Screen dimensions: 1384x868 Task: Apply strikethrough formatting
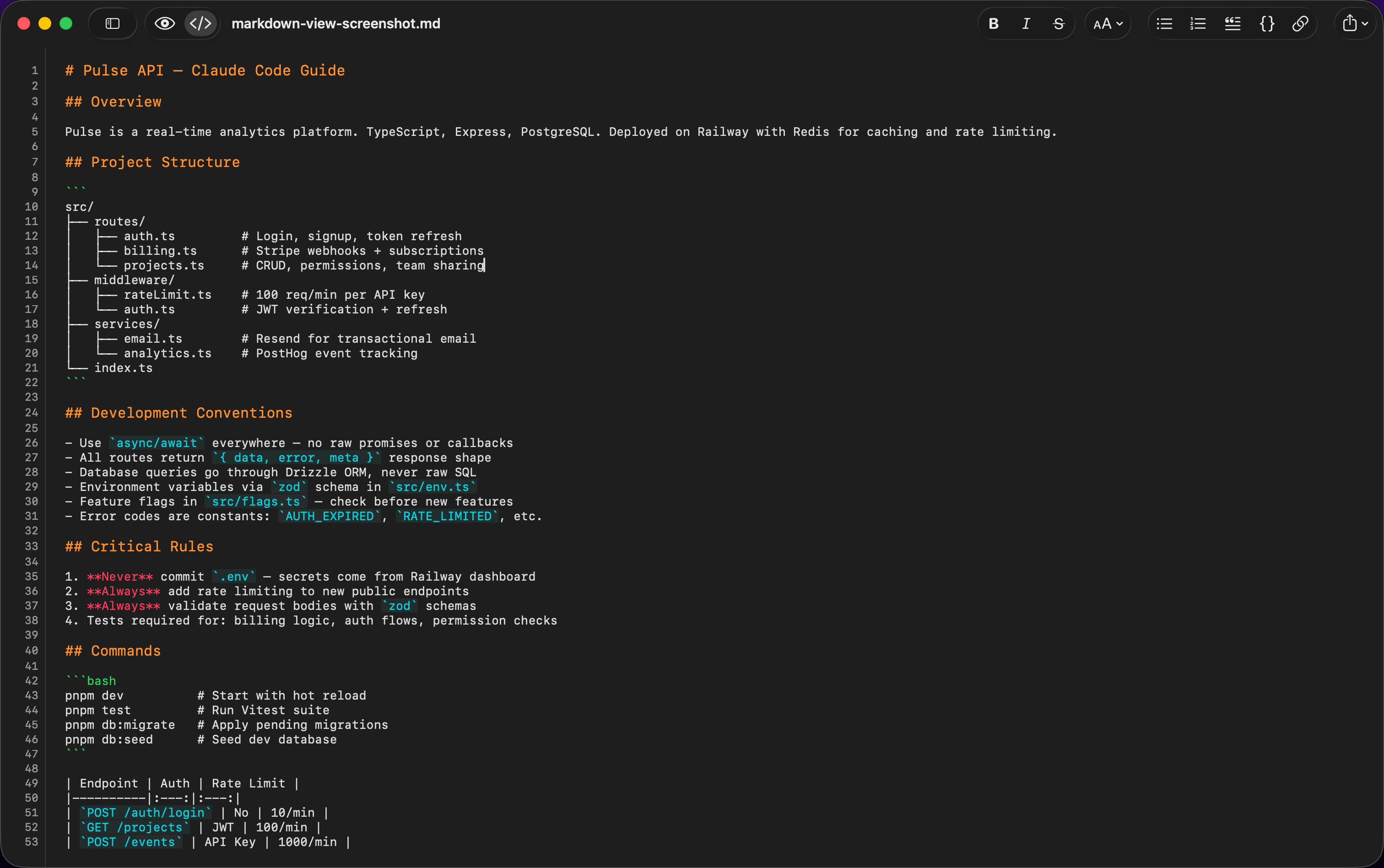point(1059,23)
